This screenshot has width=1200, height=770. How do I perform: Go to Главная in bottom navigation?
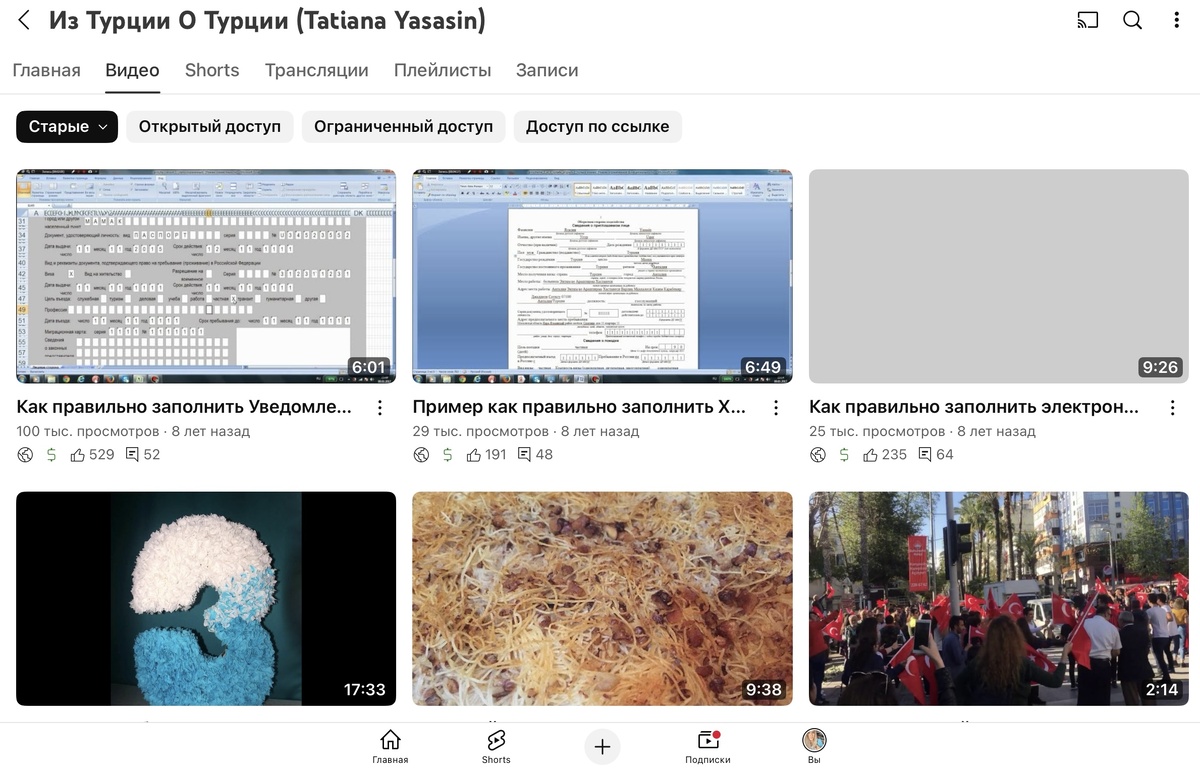click(x=390, y=746)
